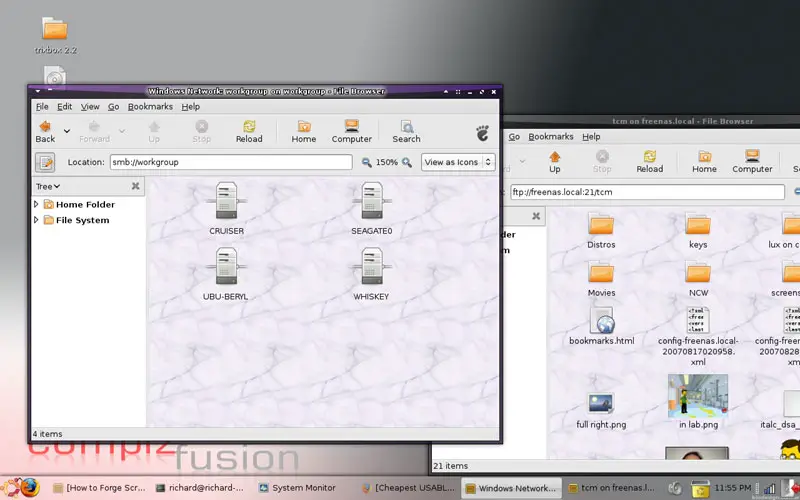Click Up in the freenas File Browser
The width and height of the screenshot is (800, 500).
(555, 161)
